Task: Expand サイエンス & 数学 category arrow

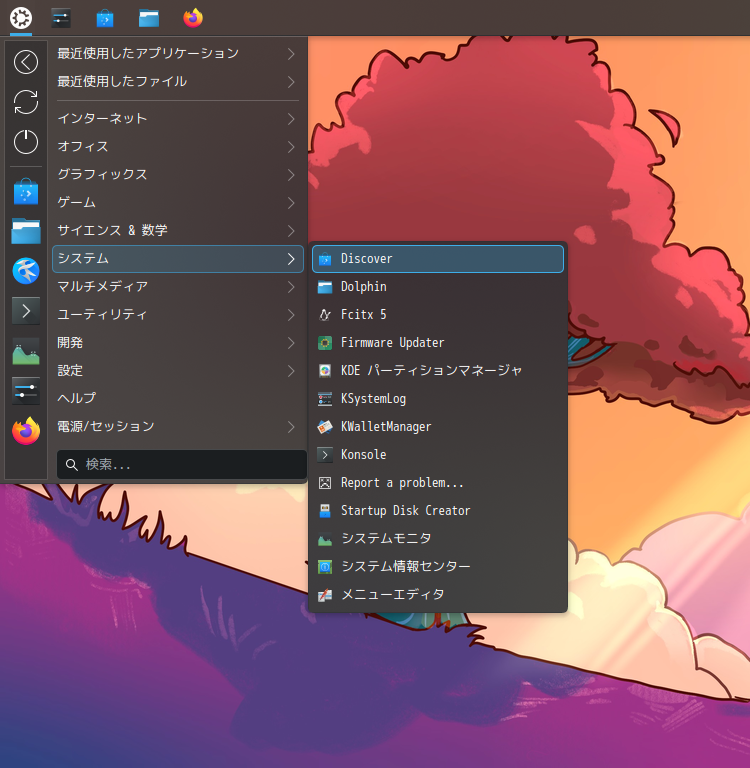Action: tap(291, 230)
